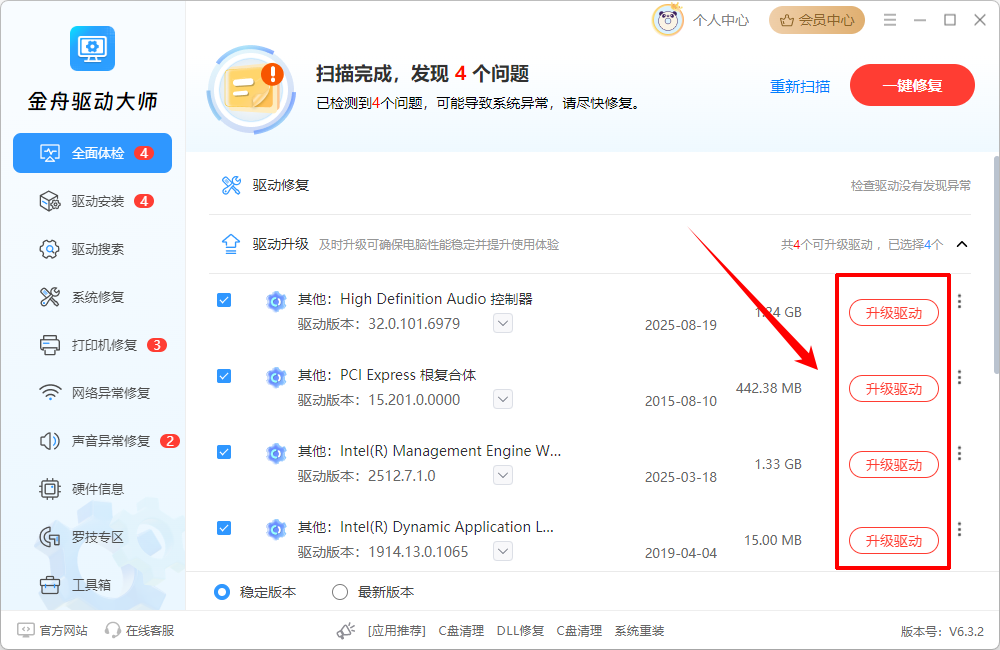Open more options for Intel Dynamic Application
1000x650 pixels.
pyautogui.click(x=959, y=529)
